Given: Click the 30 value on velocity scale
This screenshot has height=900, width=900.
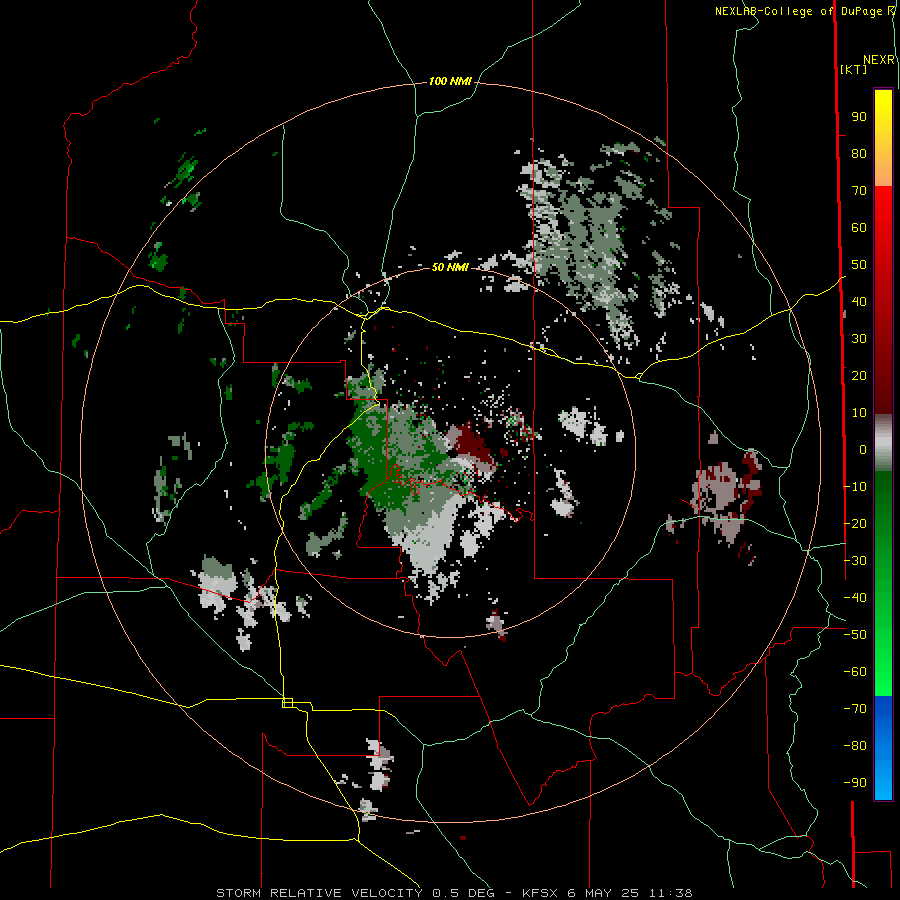Looking at the screenshot, I should coord(859,339).
